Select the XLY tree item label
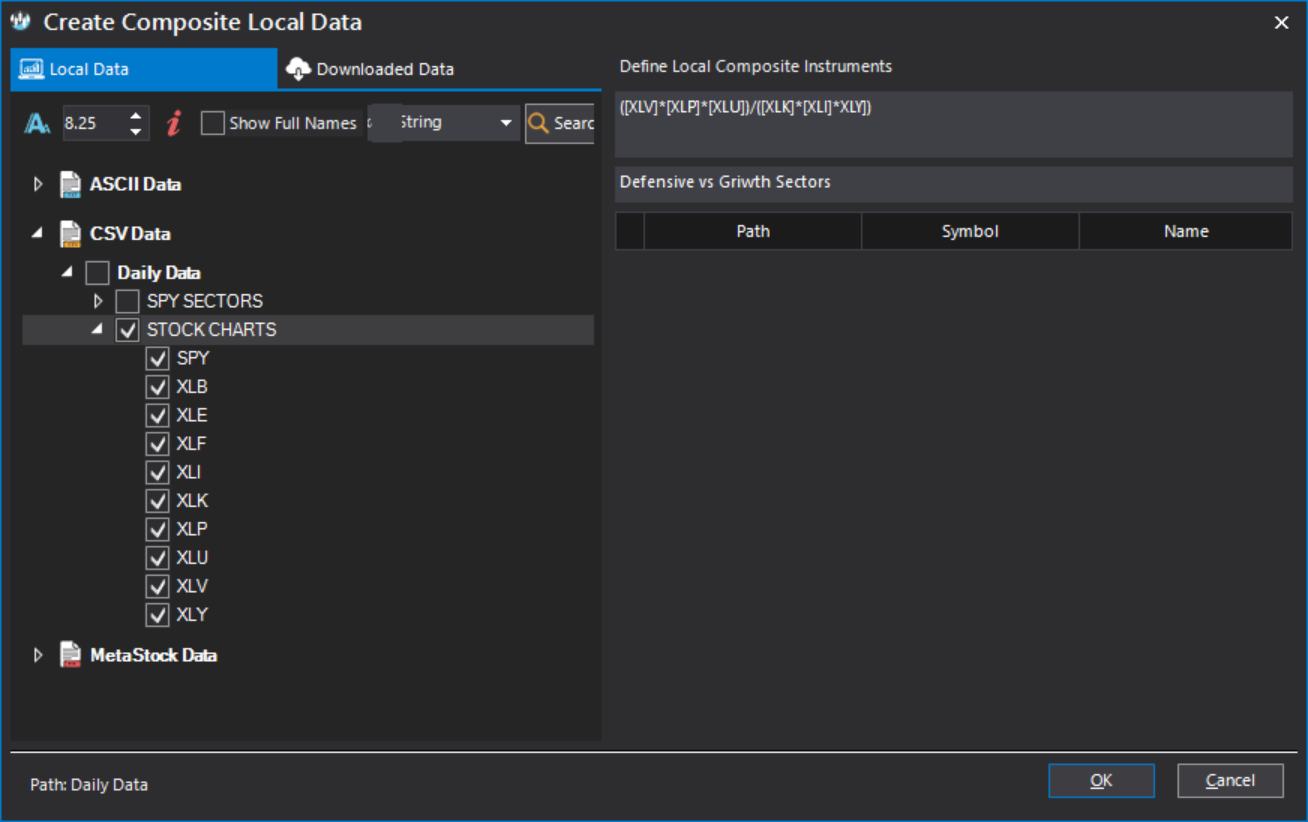The width and height of the screenshot is (1308, 822). 192,615
